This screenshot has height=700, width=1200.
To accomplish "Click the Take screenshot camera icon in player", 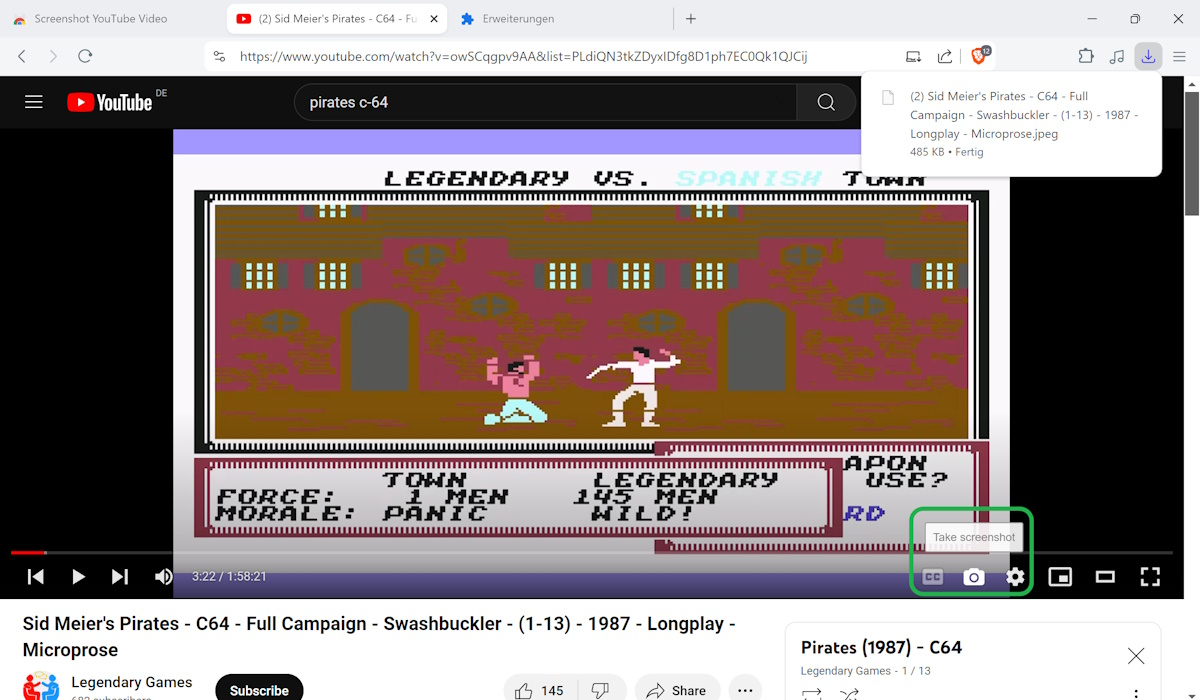I will point(973,577).
